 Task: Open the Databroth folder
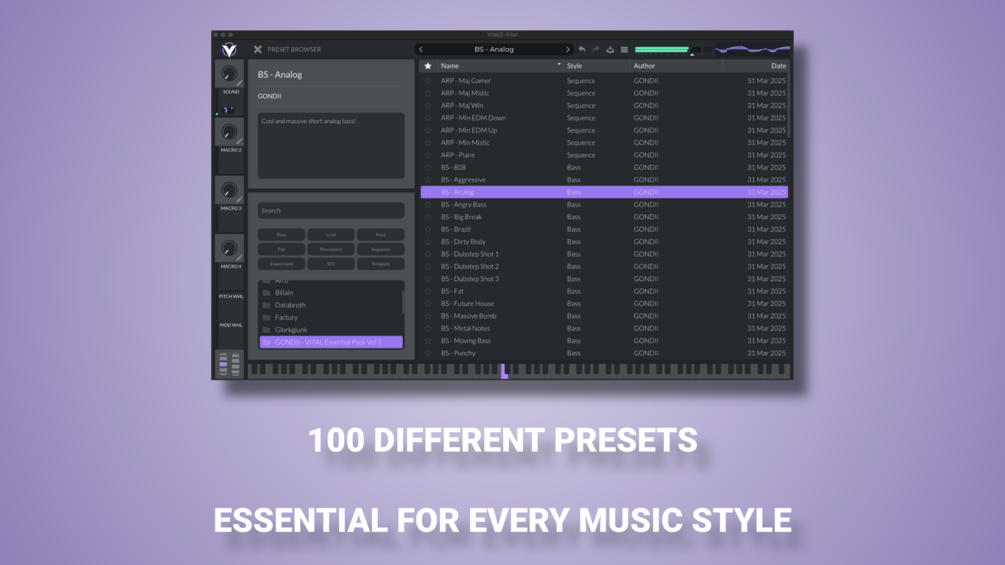point(331,305)
